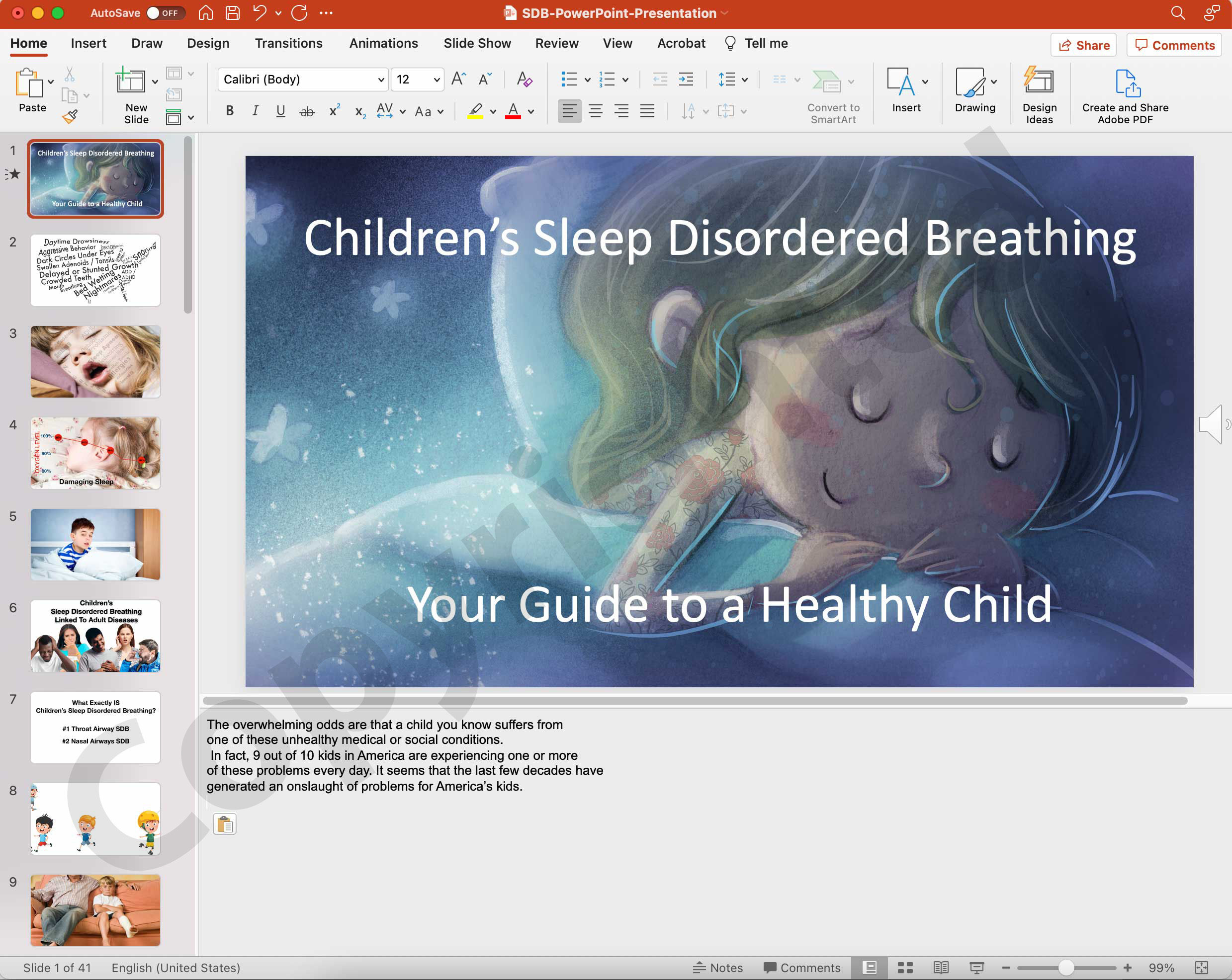The image size is (1232, 980).
Task: Click the Paste clipboard icon
Action: click(28, 83)
